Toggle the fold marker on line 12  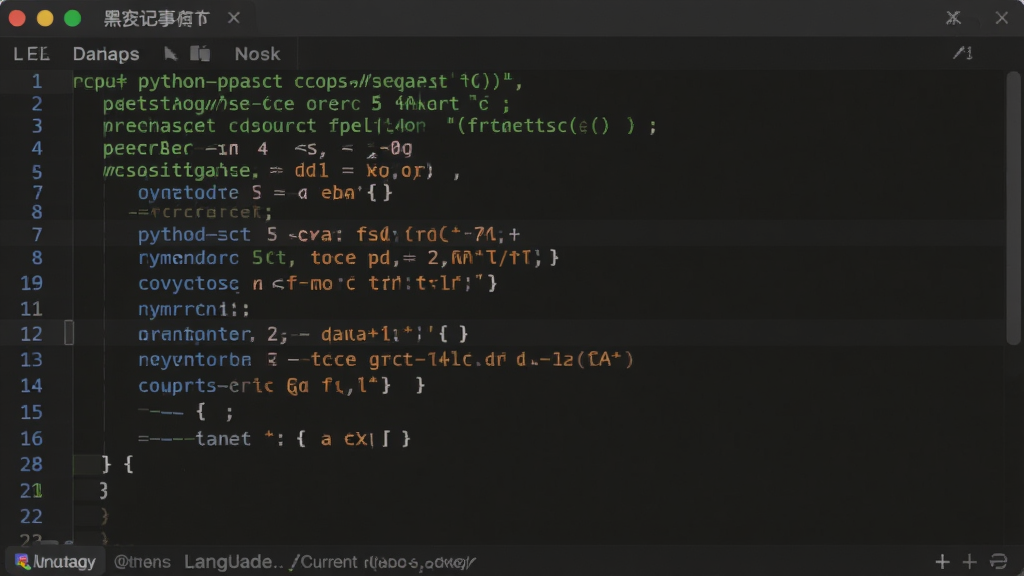click(x=69, y=333)
